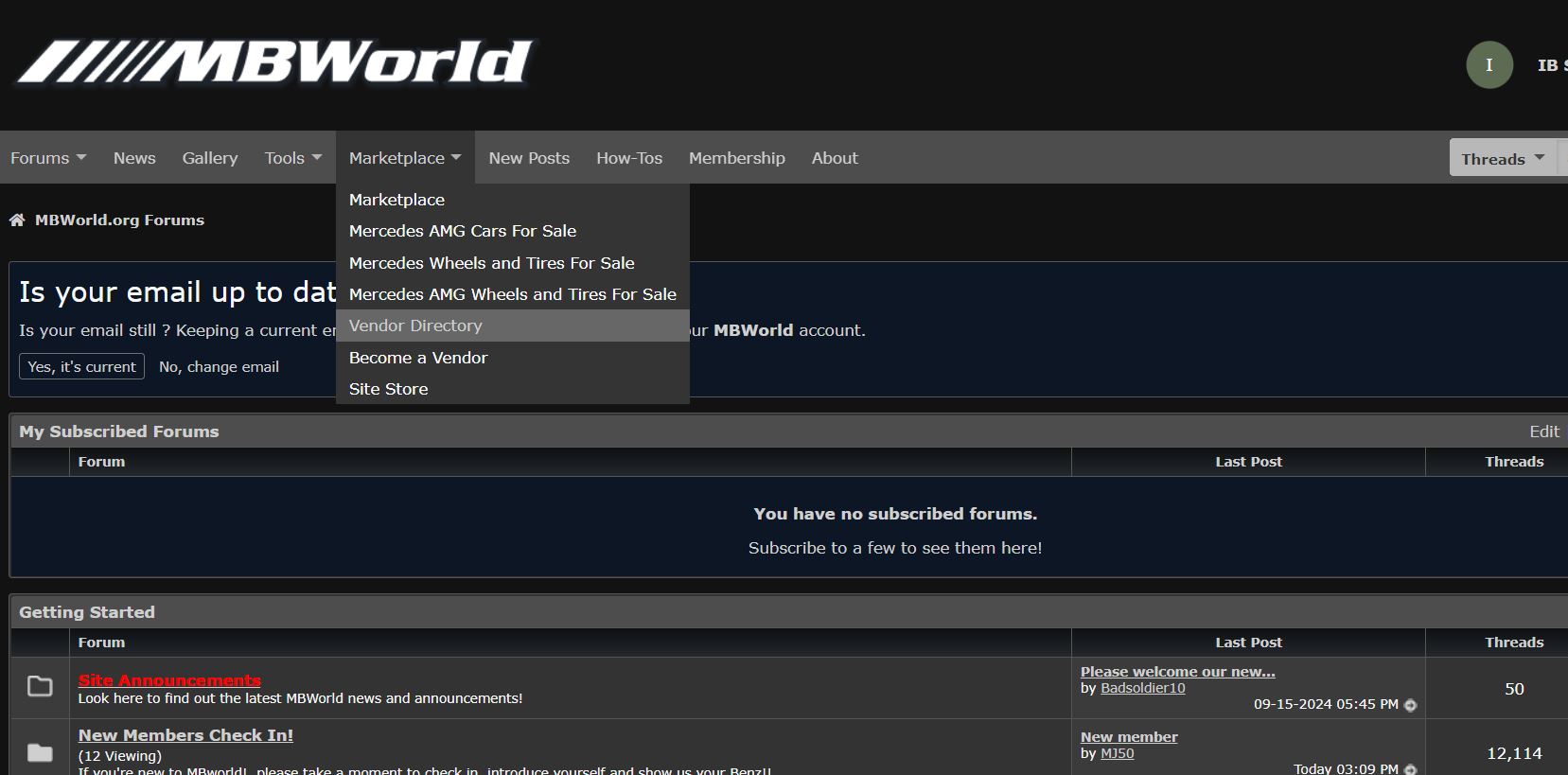1568x775 pixels.
Task: Open the Threads search type dropdown
Action: (1502, 159)
